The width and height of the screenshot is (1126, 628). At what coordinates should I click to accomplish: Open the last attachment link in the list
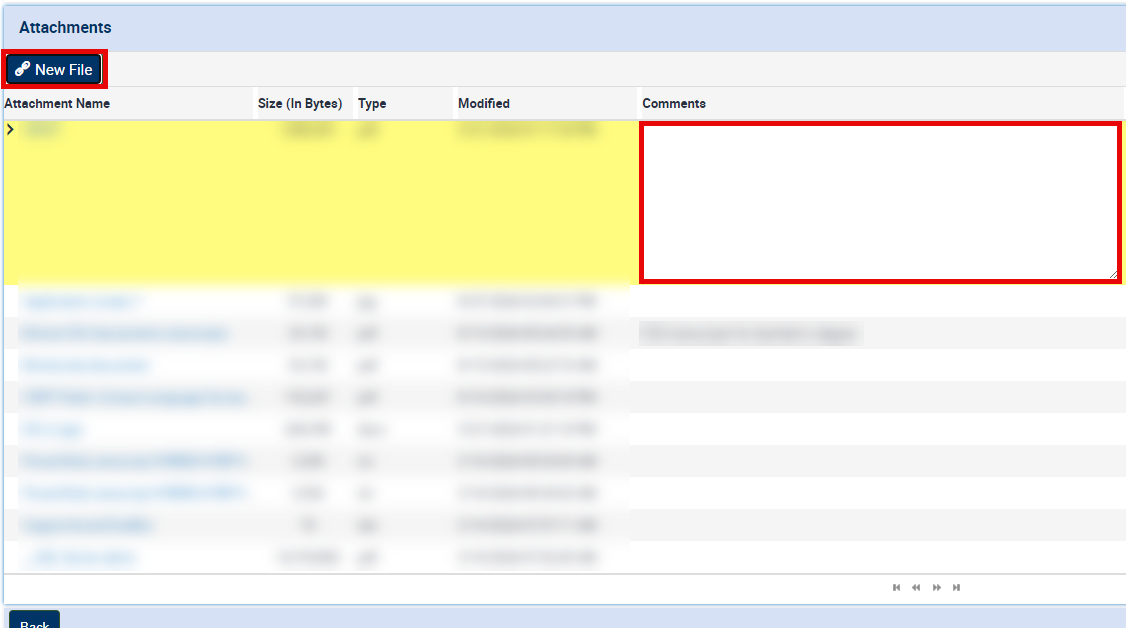[82, 557]
